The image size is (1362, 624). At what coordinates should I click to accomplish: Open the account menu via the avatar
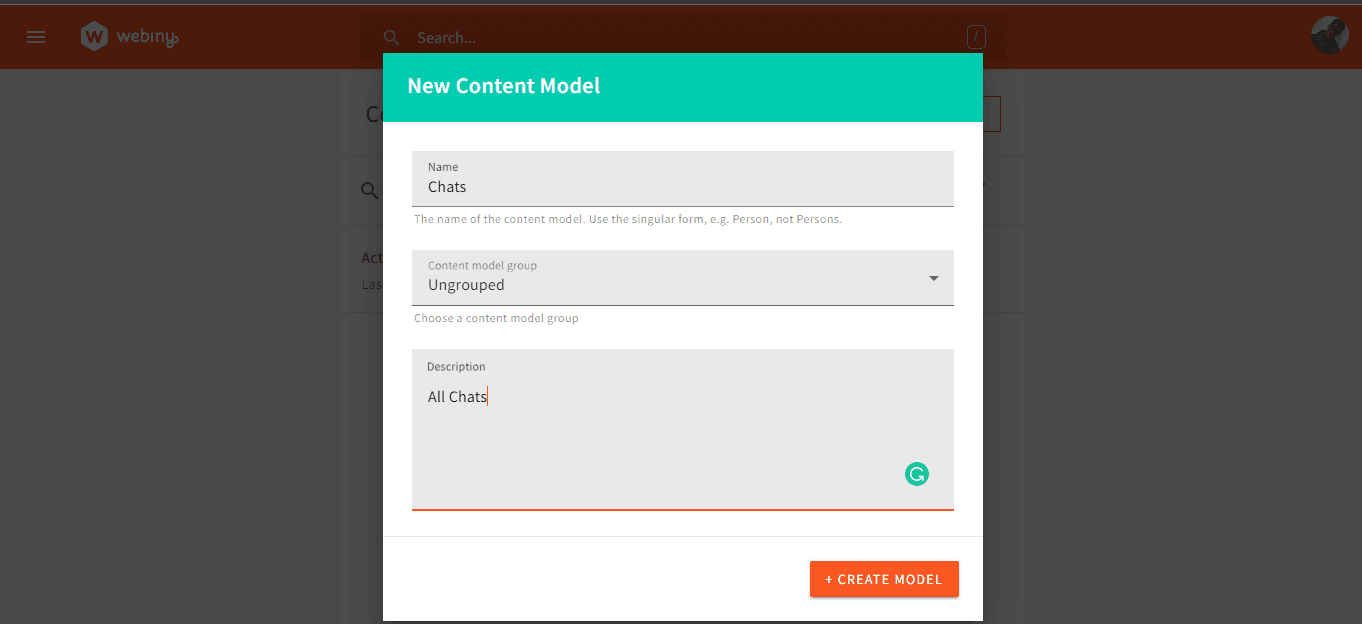(x=1328, y=34)
